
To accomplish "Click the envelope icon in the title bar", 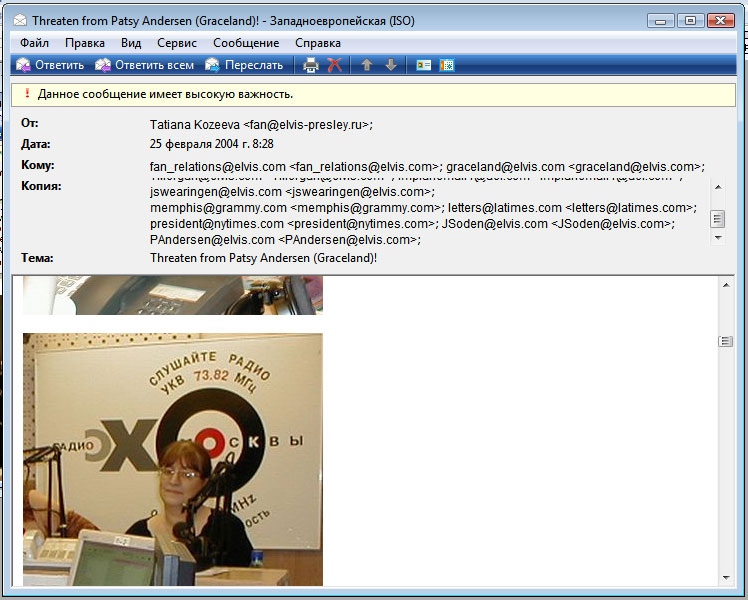I will pos(20,21).
